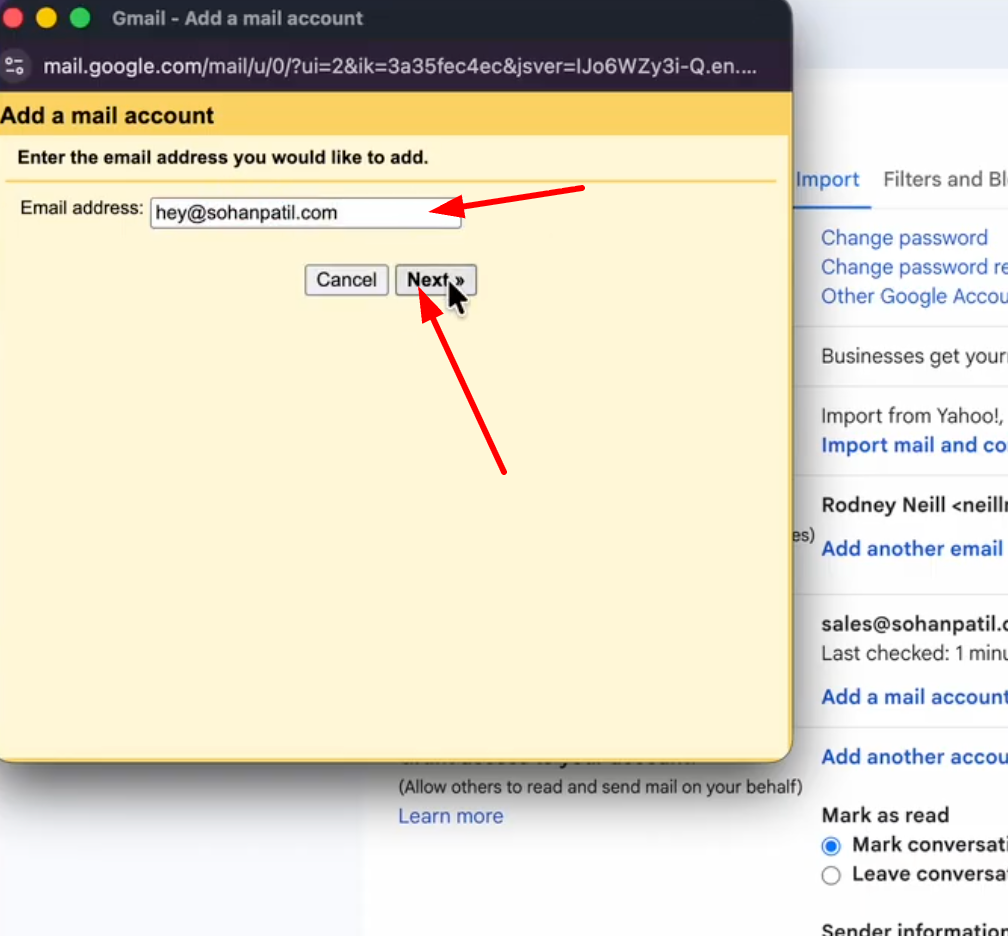Maximize the Gmail popup with green button
The image size is (1008, 936).
(x=80, y=17)
